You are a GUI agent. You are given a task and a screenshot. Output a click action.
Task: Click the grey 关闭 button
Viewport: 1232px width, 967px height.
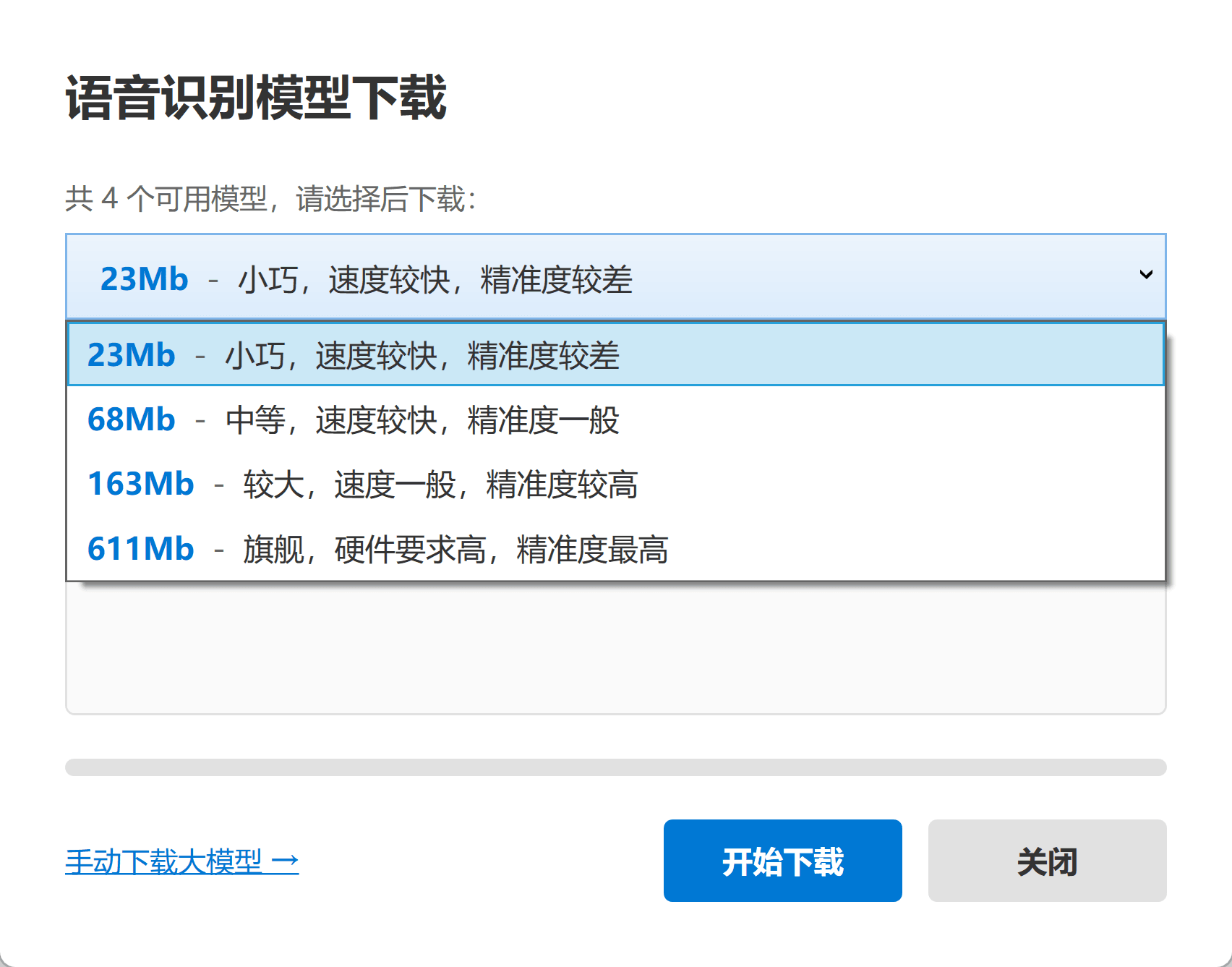pyautogui.click(x=1046, y=861)
